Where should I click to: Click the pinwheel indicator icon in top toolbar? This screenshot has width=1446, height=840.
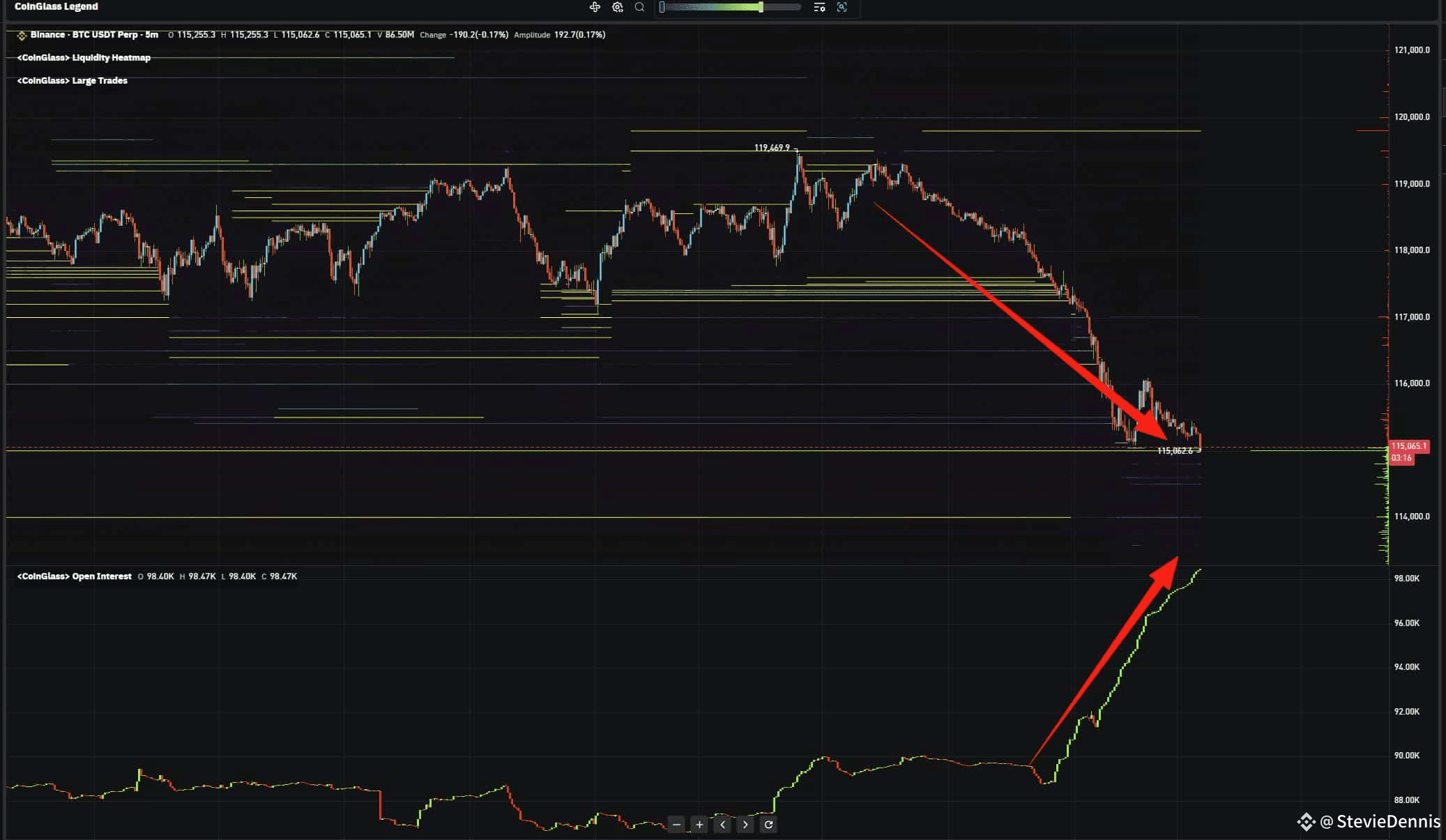(595, 7)
